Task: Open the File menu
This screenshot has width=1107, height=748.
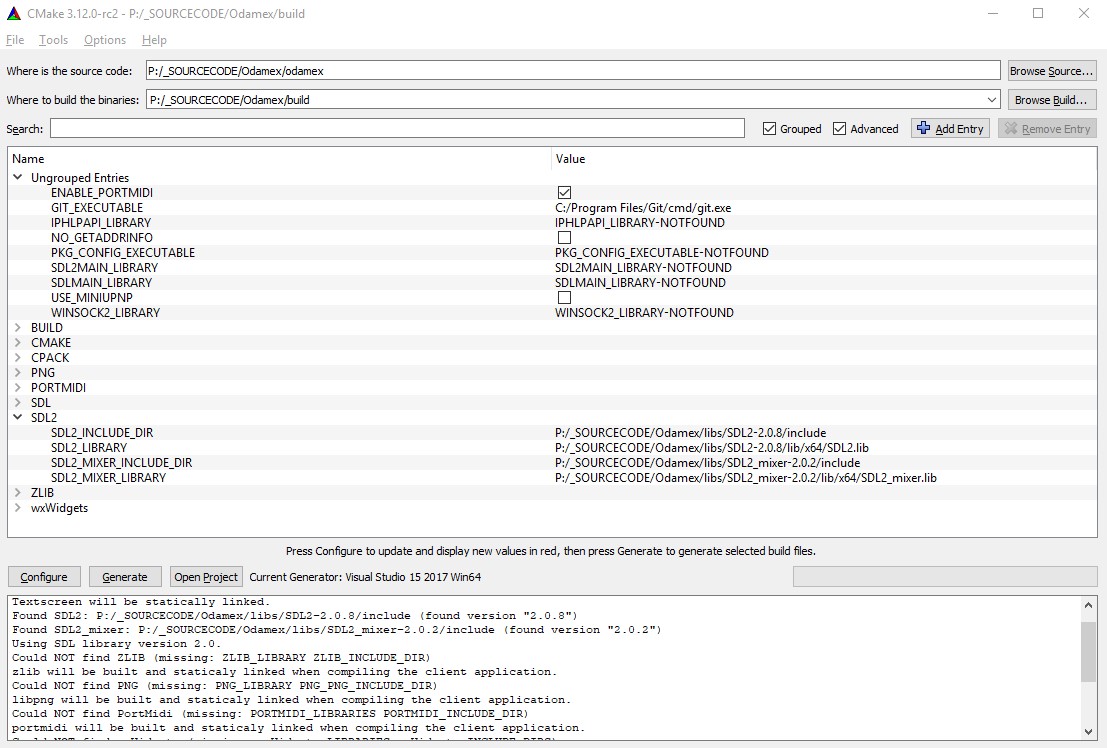Action: click(15, 40)
